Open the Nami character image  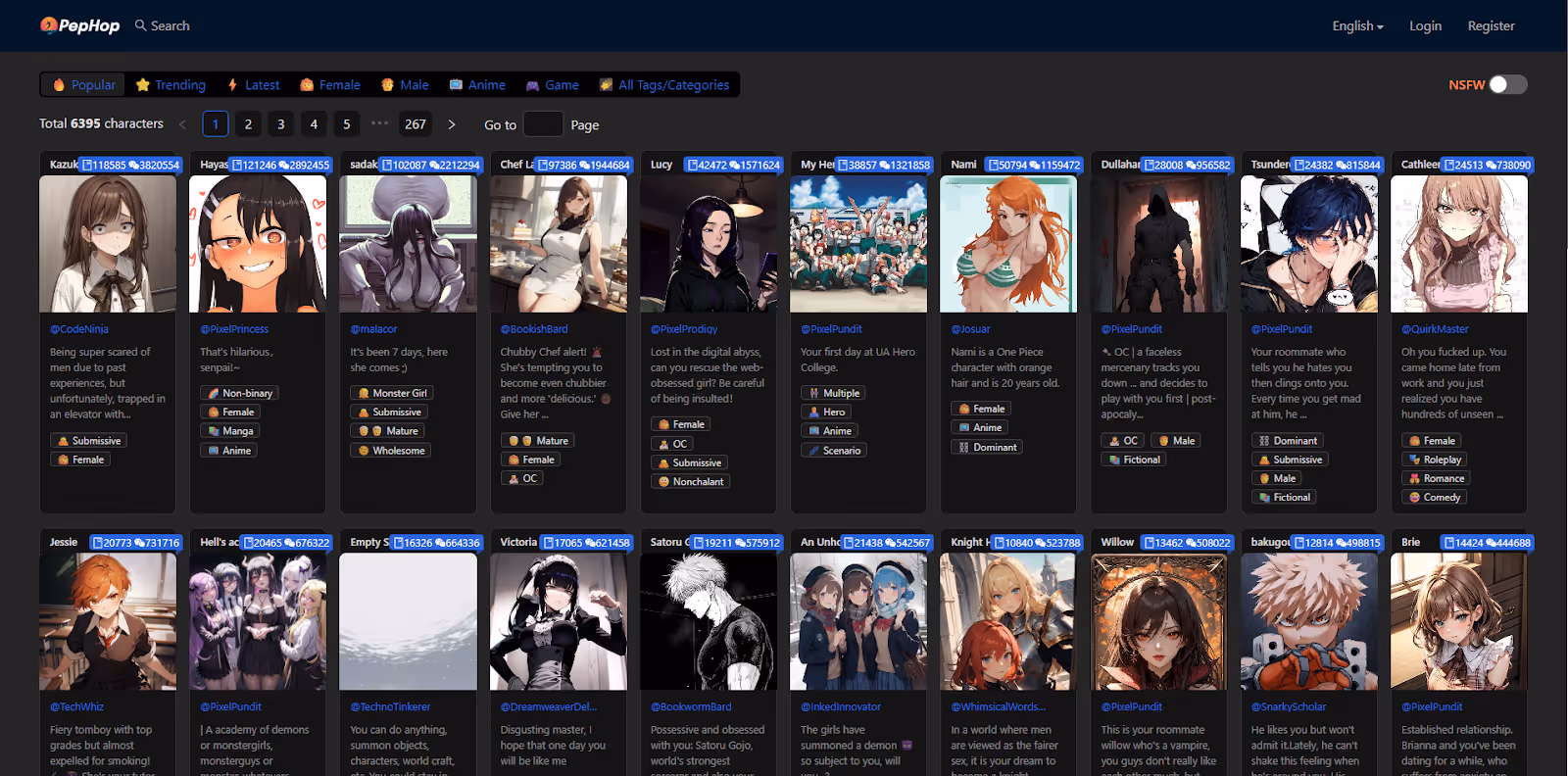(x=1008, y=244)
